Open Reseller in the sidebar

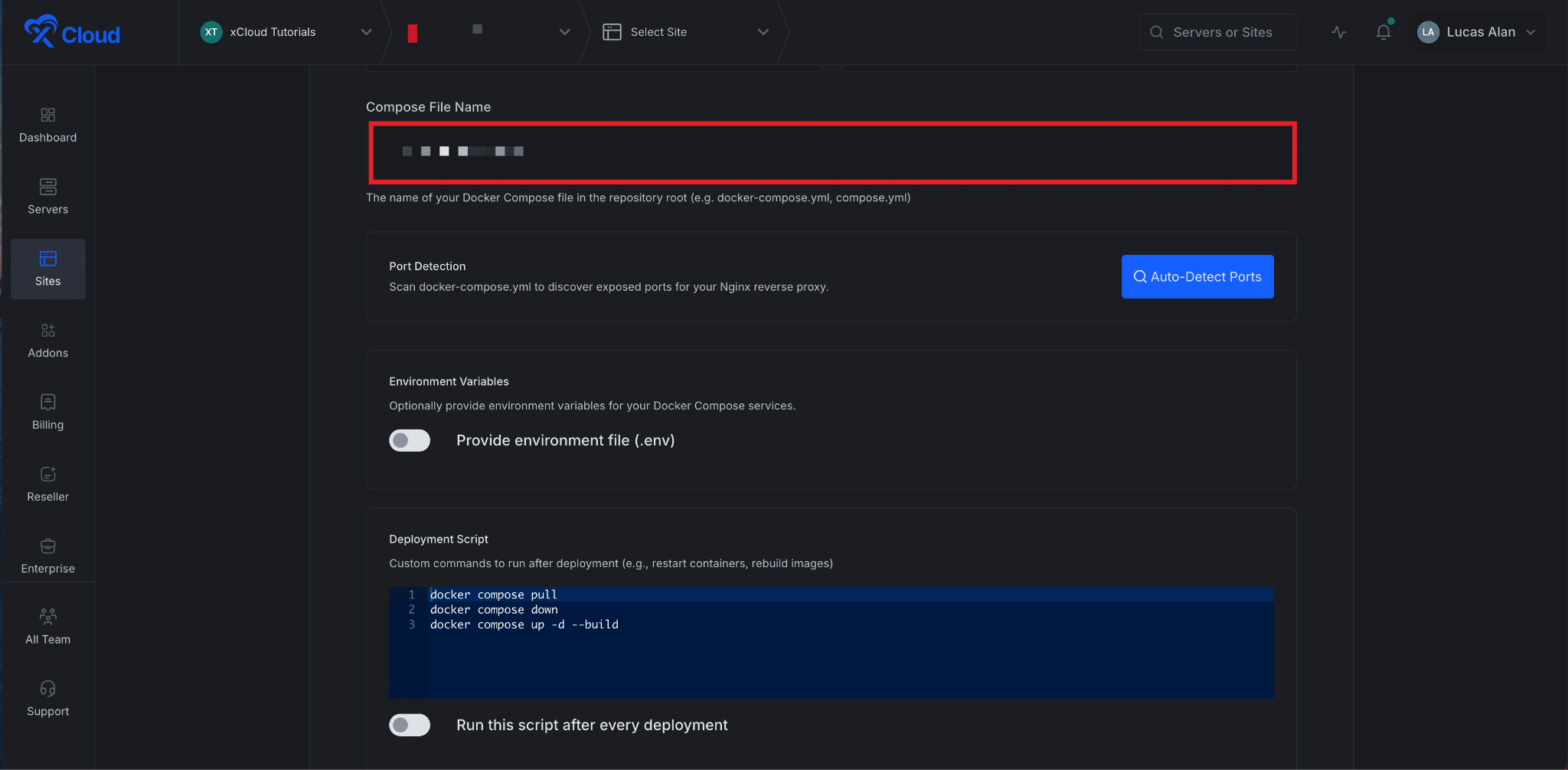click(x=47, y=485)
